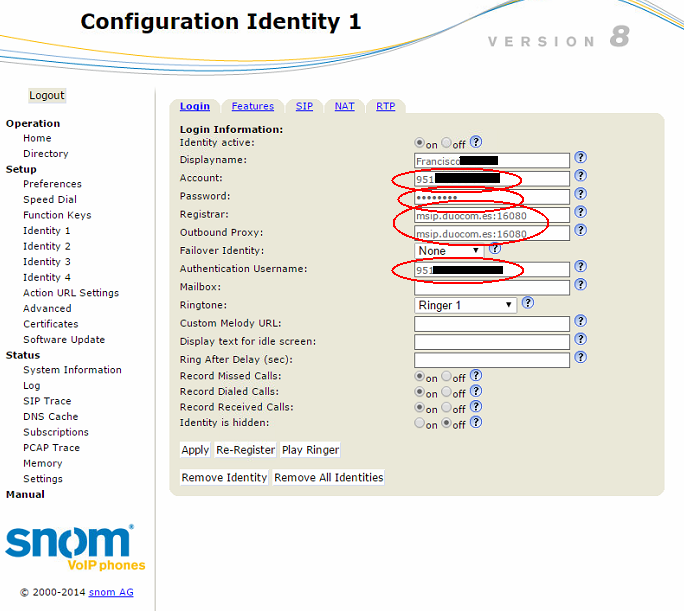Viewport: 684px width, 611px height.
Task: Switch to the SIP tab
Action: coord(304,106)
